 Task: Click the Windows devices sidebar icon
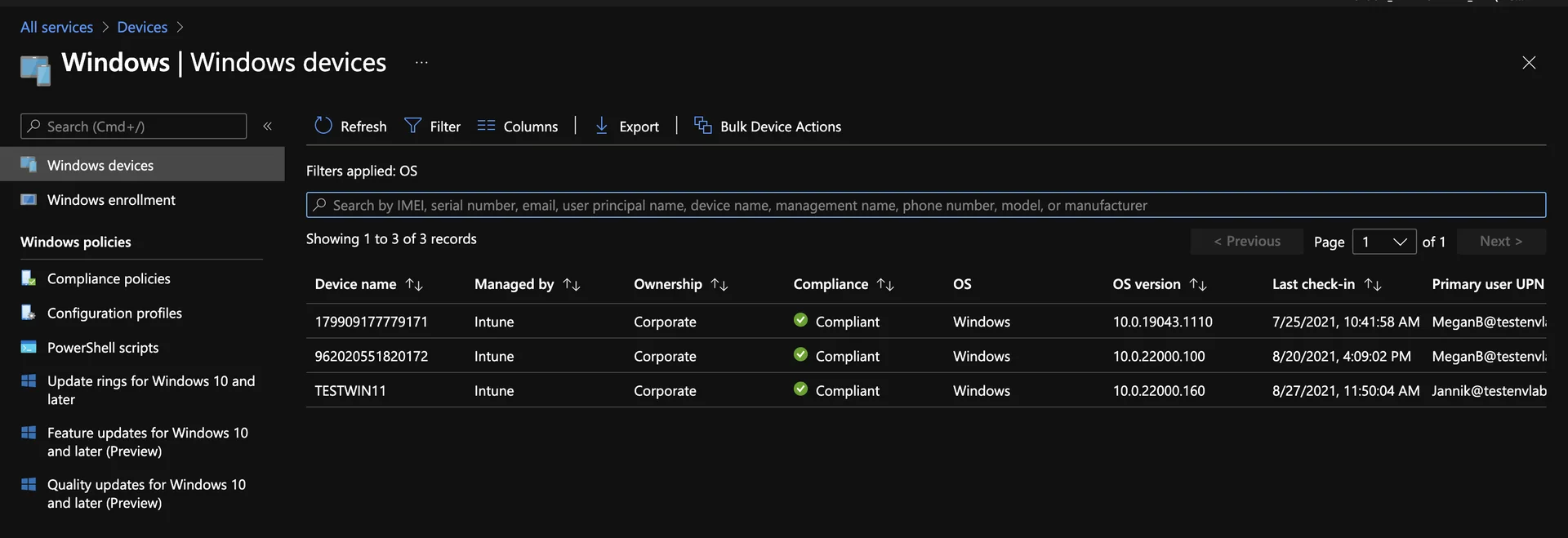pyautogui.click(x=29, y=164)
